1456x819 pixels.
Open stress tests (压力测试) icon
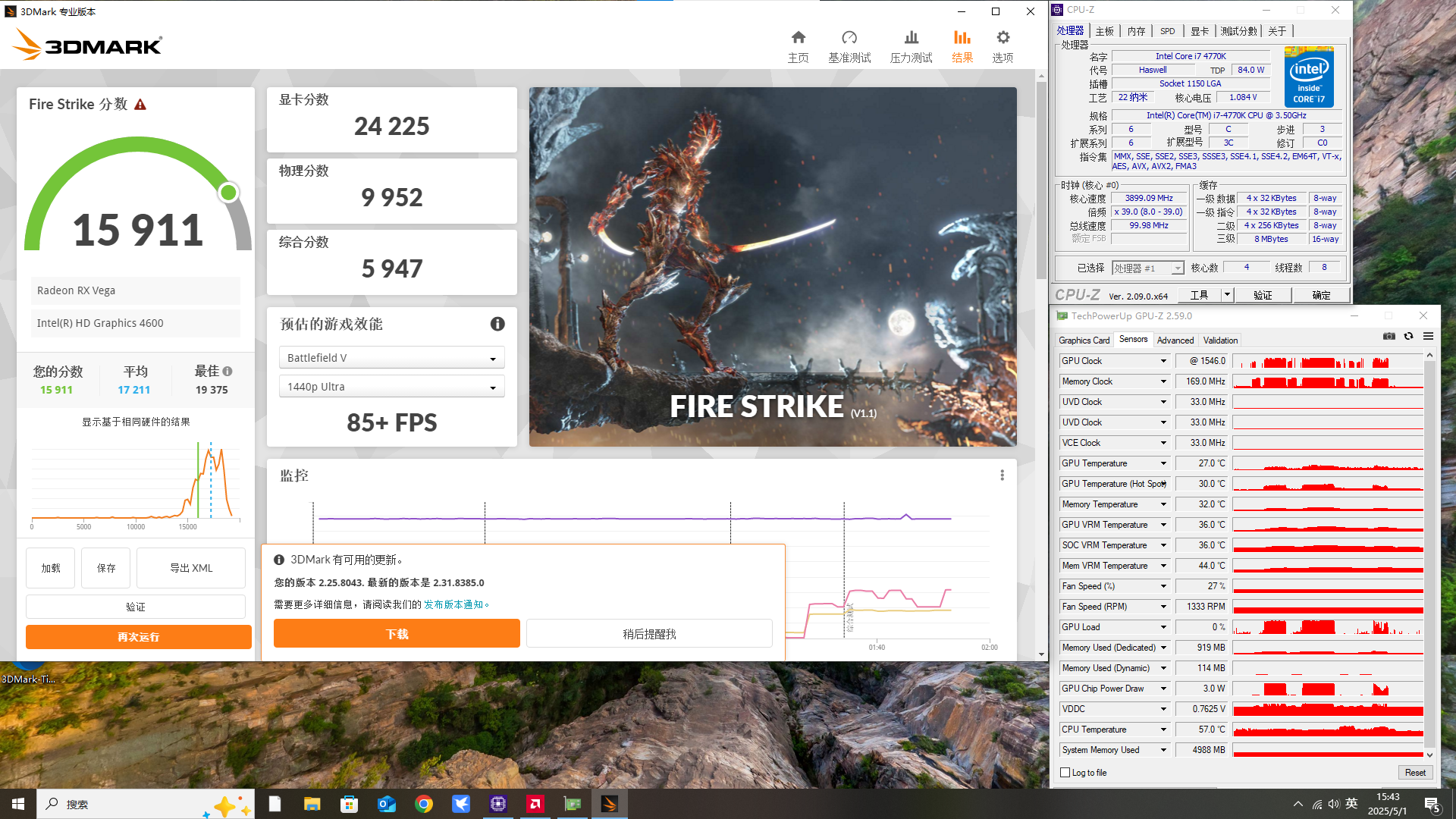pyautogui.click(x=911, y=38)
